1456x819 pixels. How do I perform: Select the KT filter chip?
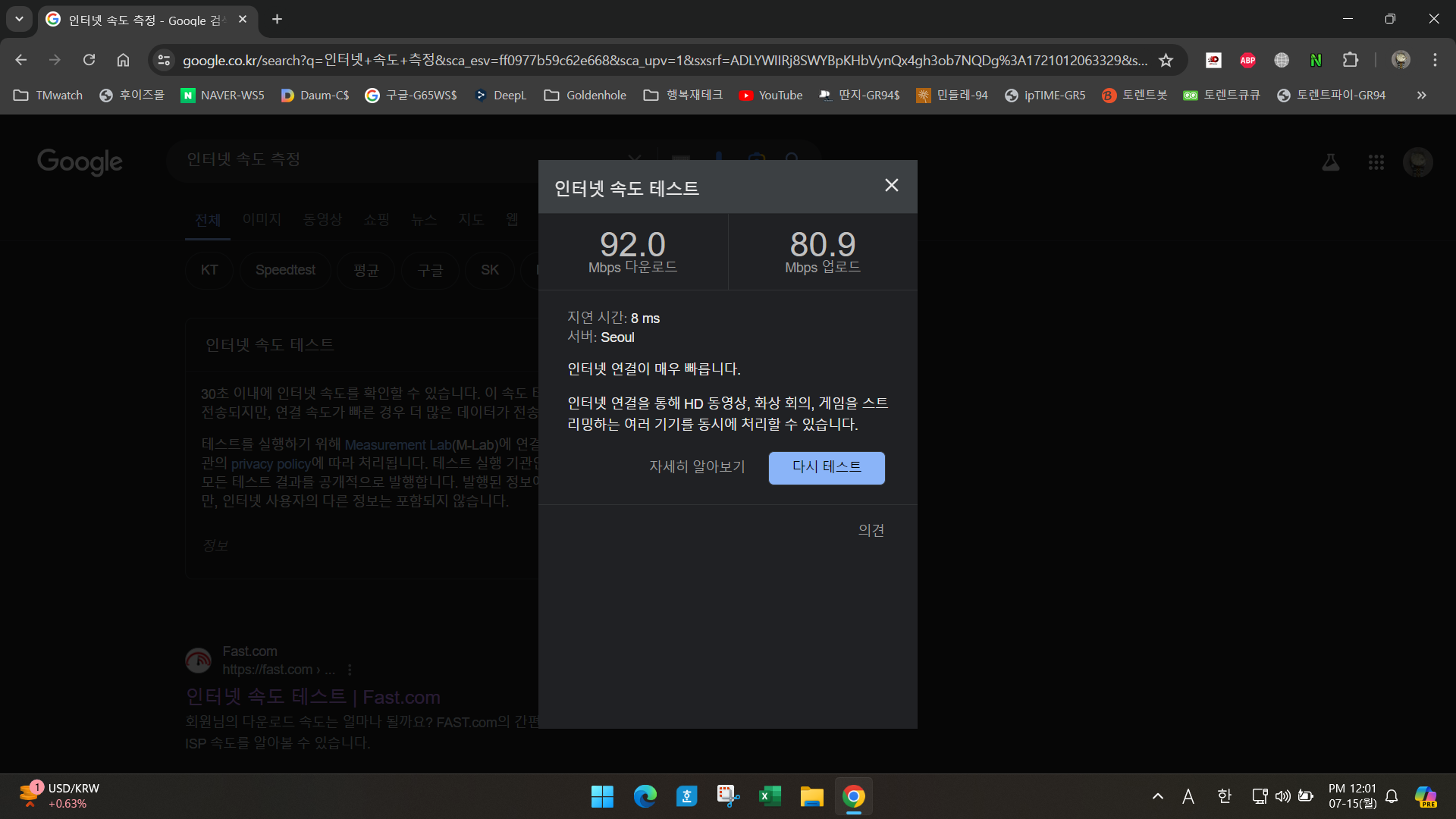click(x=209, y=270)
